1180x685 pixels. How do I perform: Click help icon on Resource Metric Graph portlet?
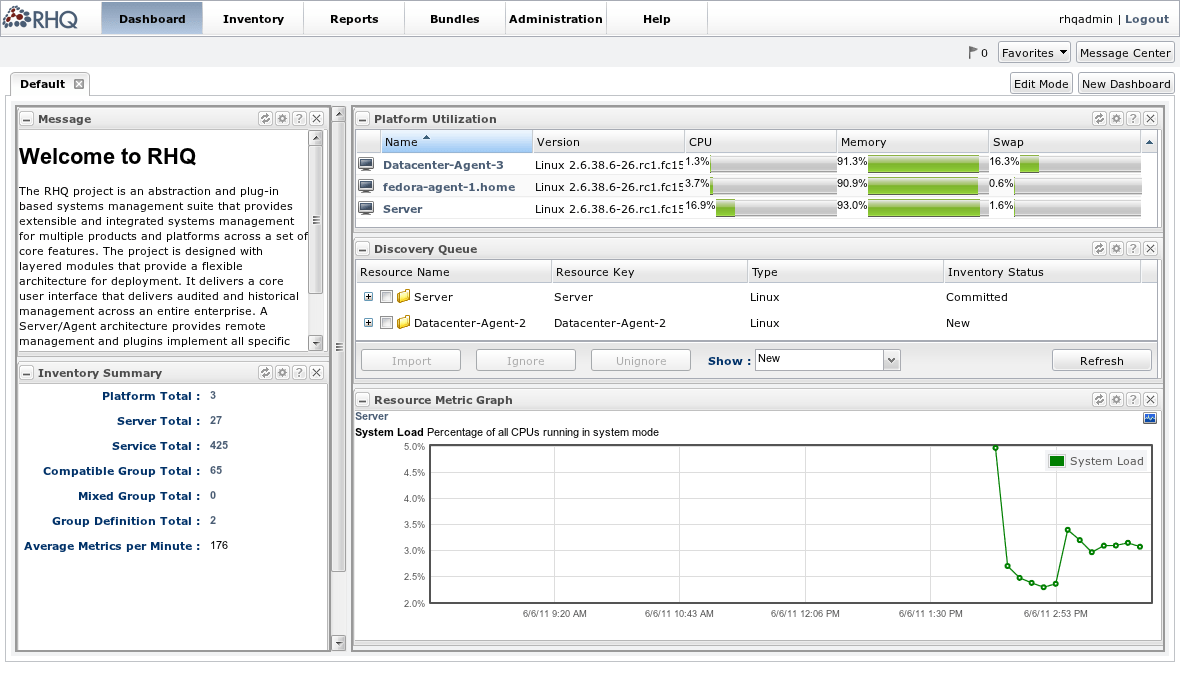[x=1133, y=400]
